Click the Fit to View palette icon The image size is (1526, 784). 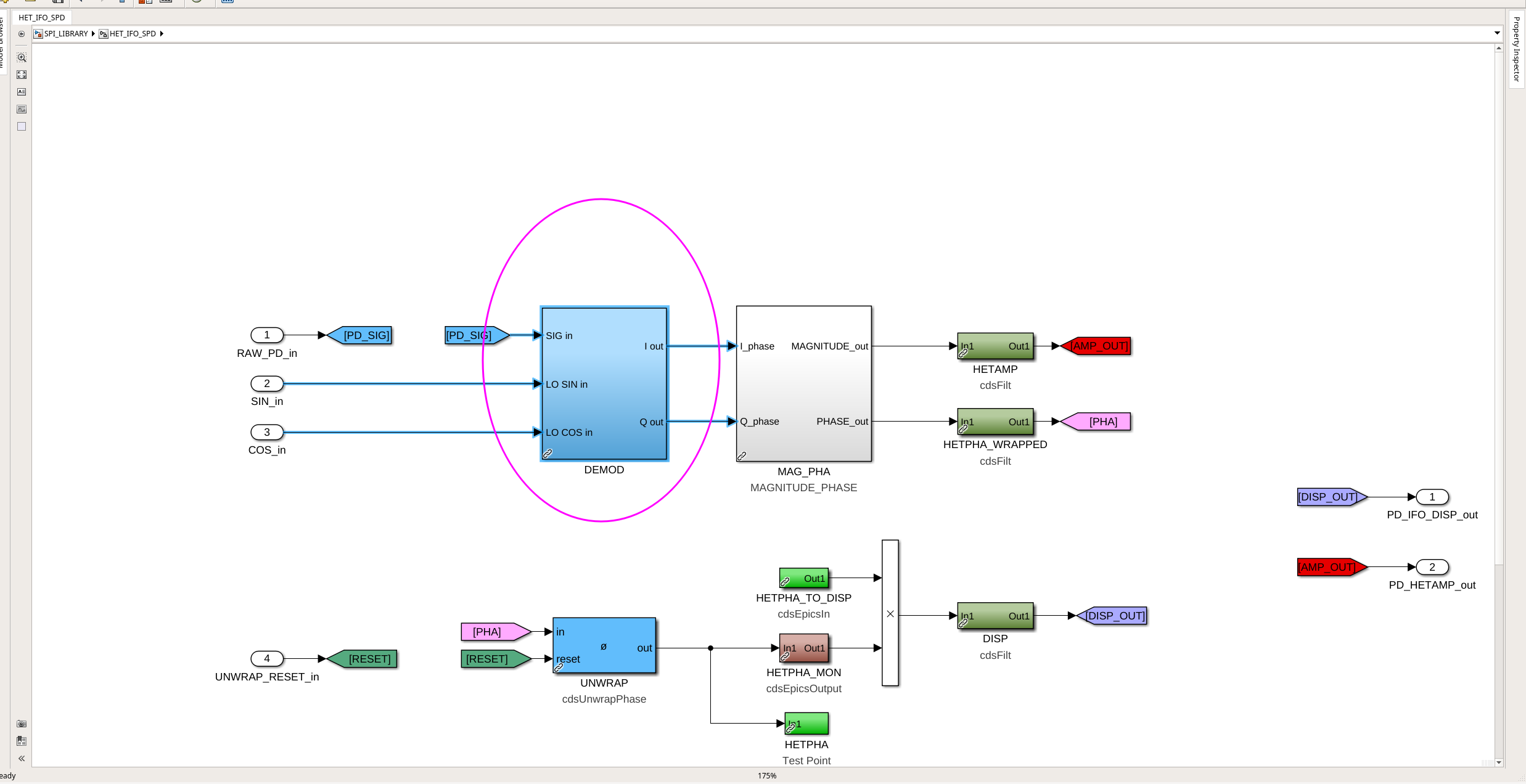(x=22, y=75)
